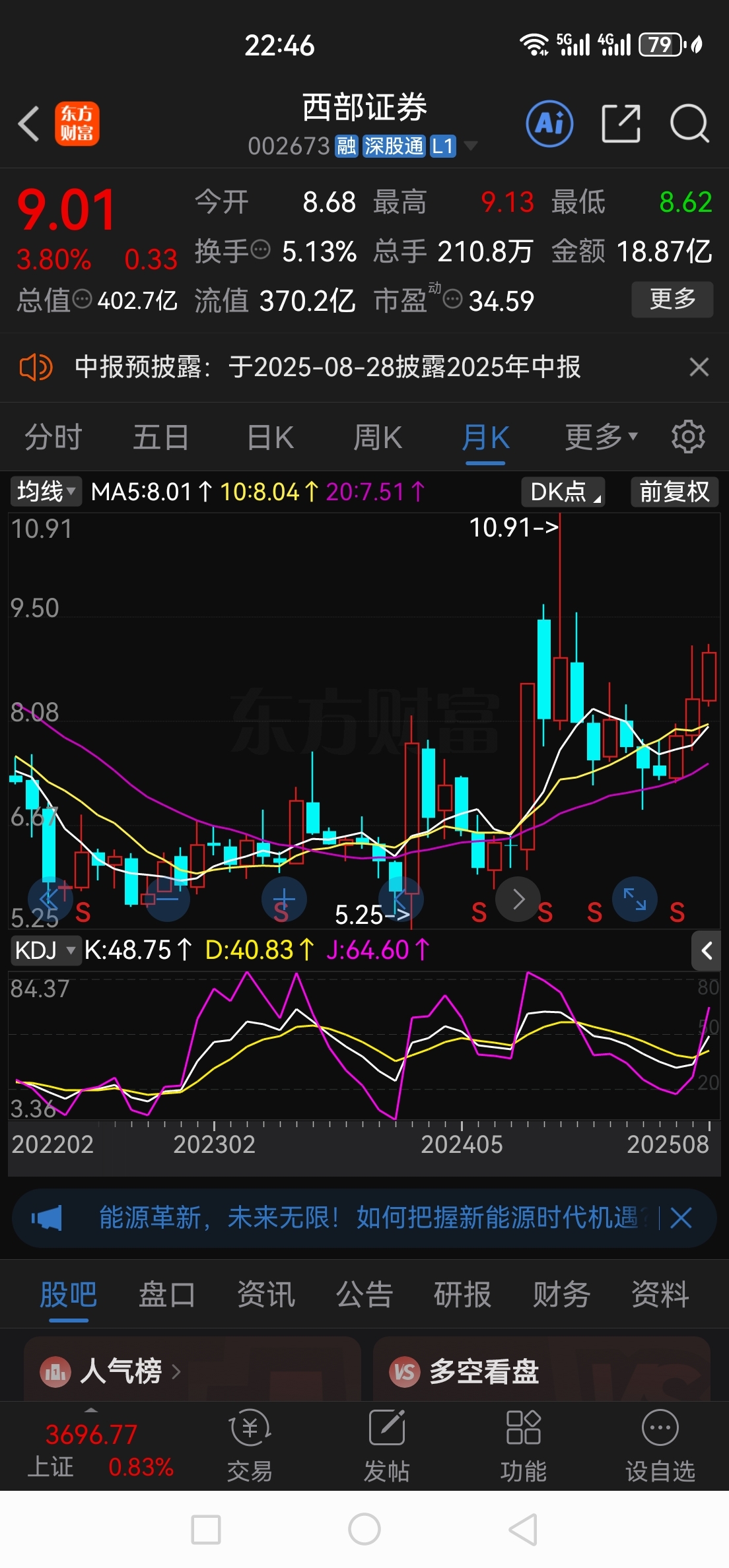Viewport: 729px width, 1568px height.
Task: Tap the 10.91 high price marker
Action: (x=514, y=527)
